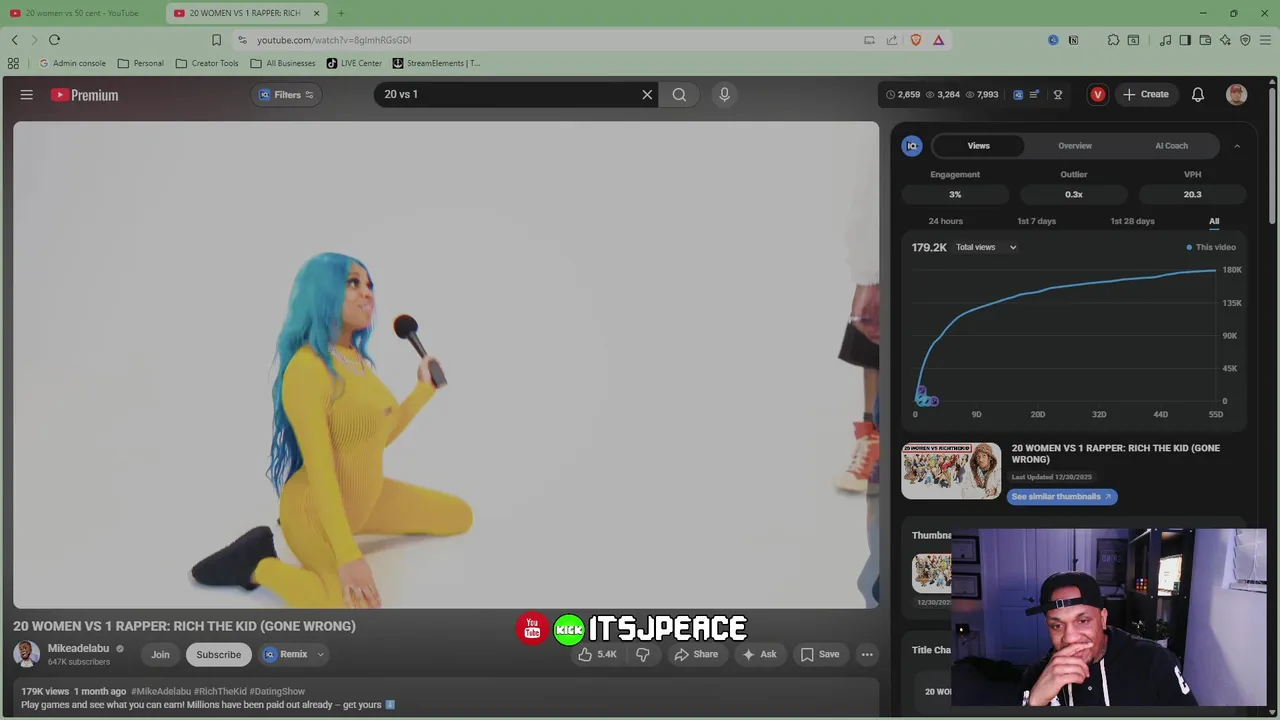1280x720 pixels.
Task: Toggle the browser sidebar panel icon
Action: pyautogui.click(x=1185, y=40)
